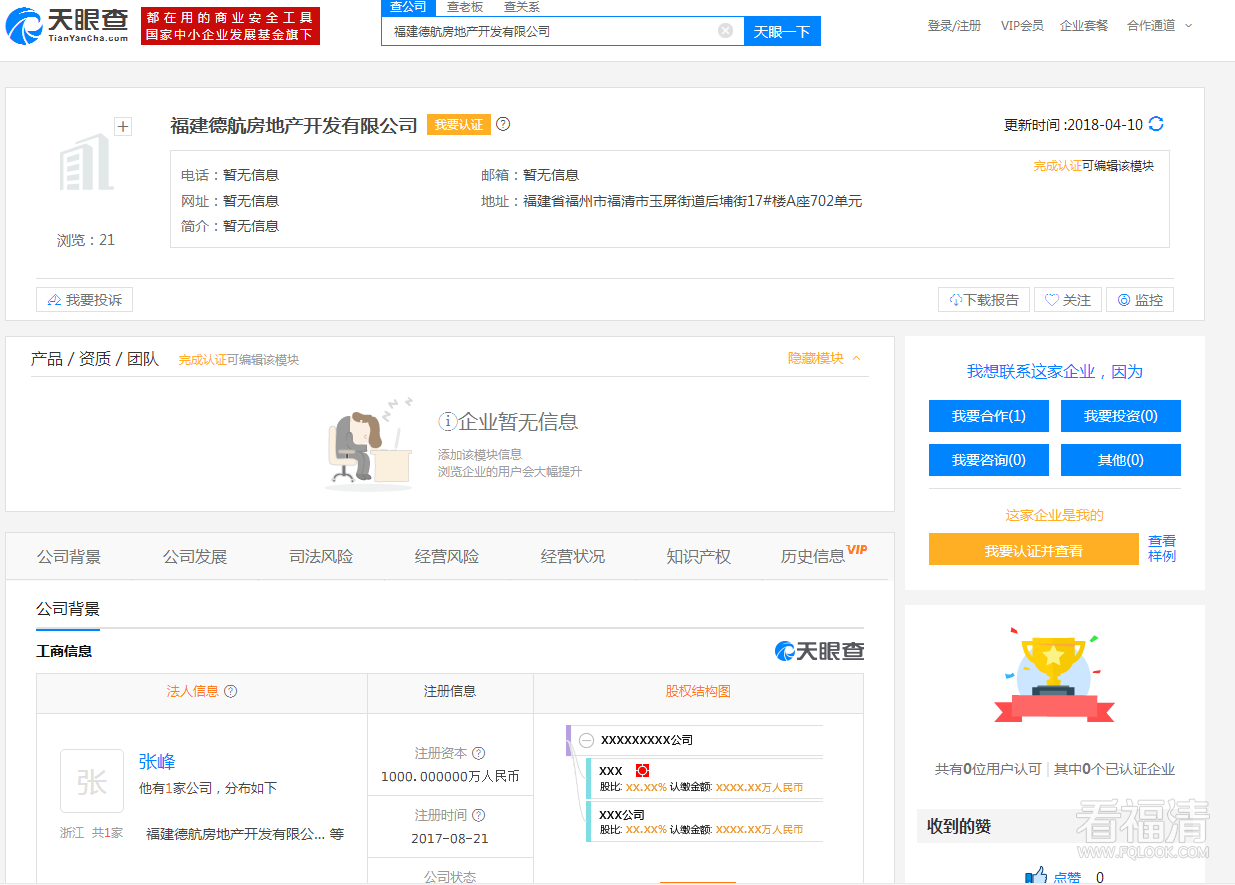Open legal person 张峰 profile link
1235x885 pixels.
157,762
